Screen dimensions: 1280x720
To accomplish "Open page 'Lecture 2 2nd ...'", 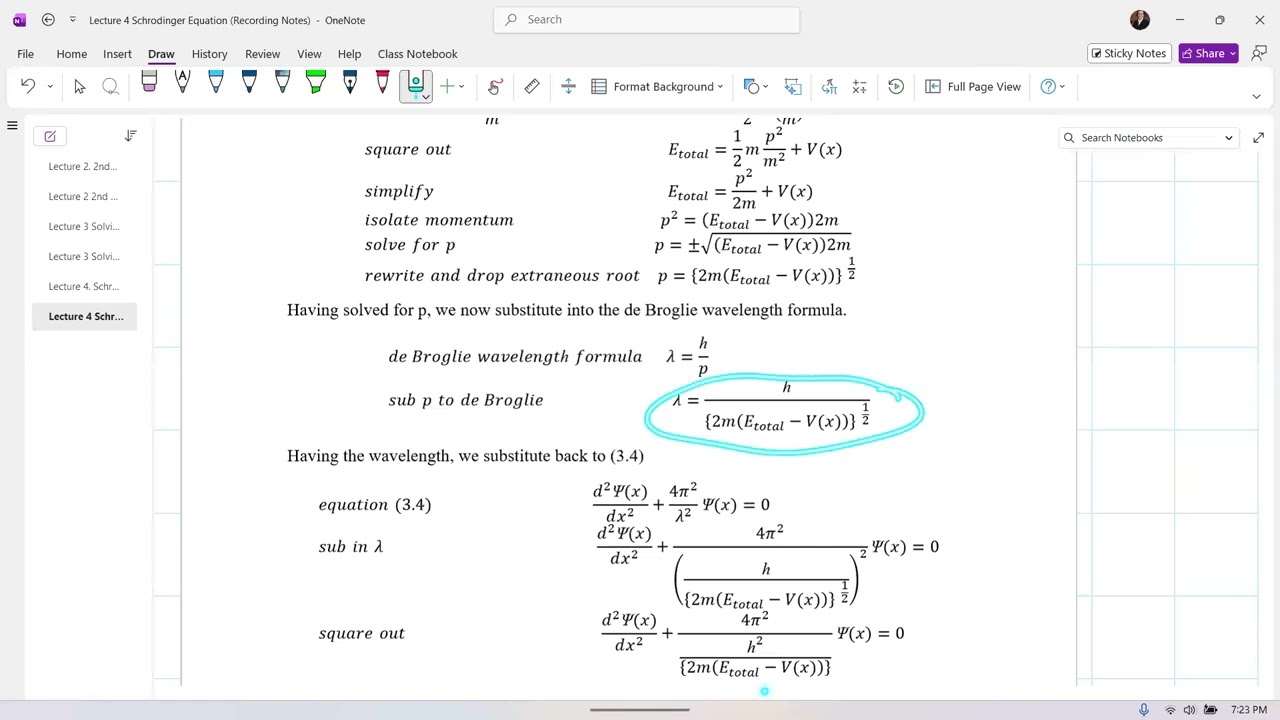I will click(x=84, y=196).
